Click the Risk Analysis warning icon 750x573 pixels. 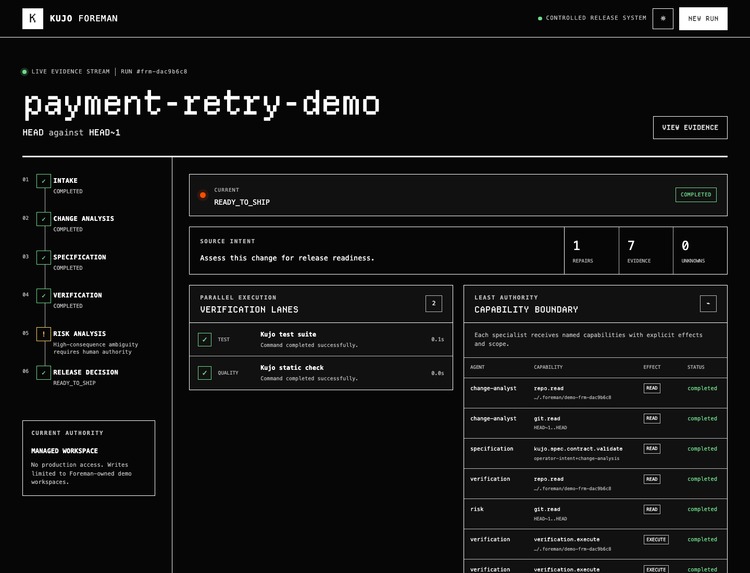(x=44, y=334)
